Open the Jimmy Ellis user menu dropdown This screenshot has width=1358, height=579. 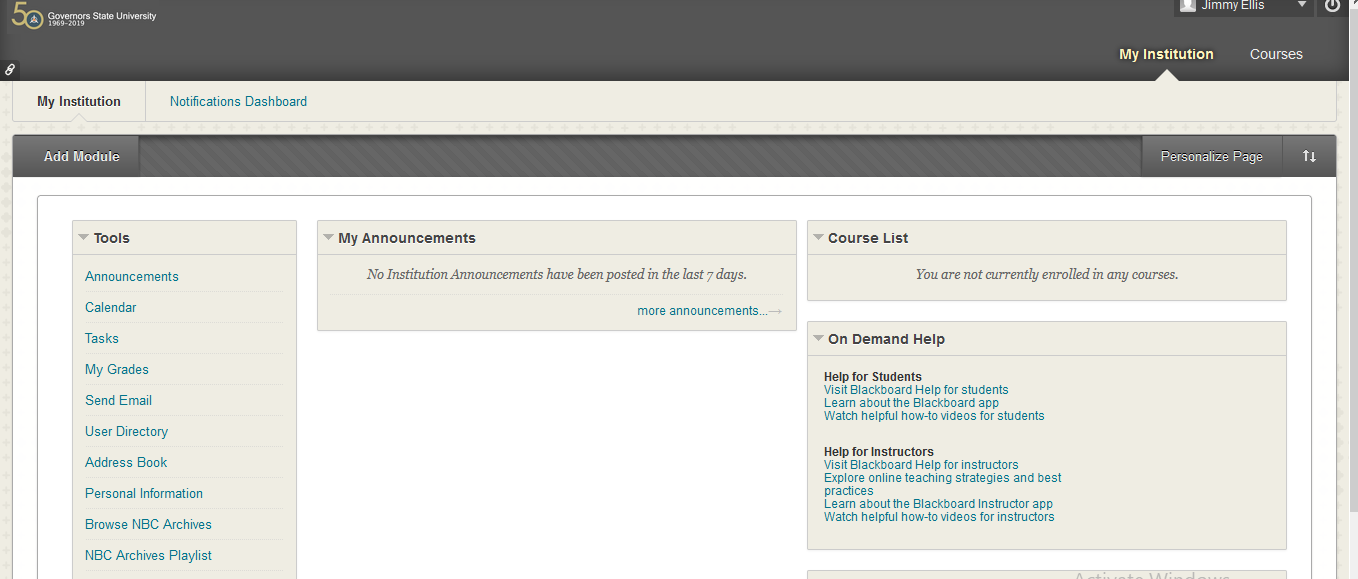point(1301,5)
